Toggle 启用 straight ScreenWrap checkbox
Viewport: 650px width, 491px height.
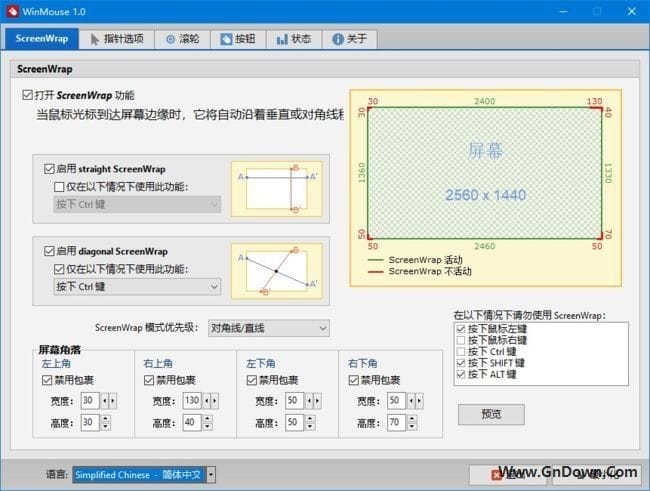[49, 169]
